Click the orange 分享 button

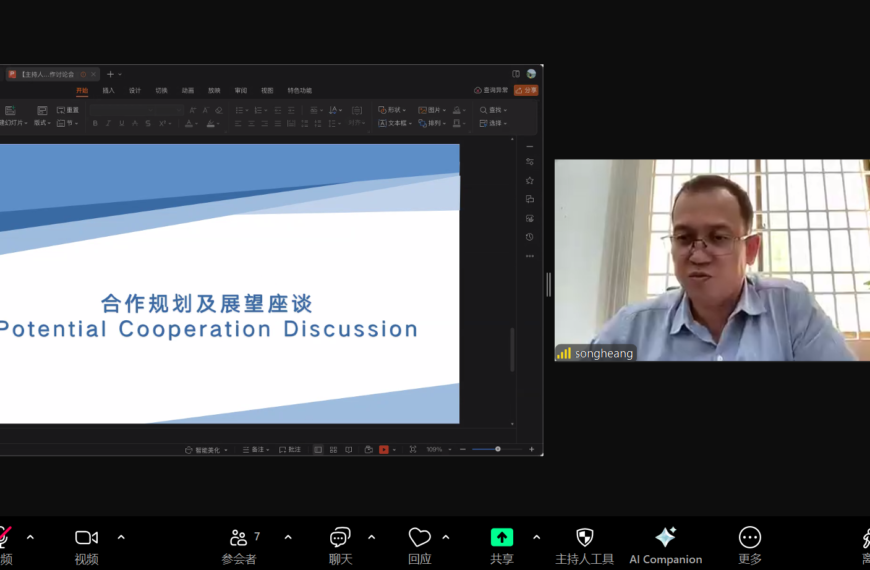[x=526, y=90]
